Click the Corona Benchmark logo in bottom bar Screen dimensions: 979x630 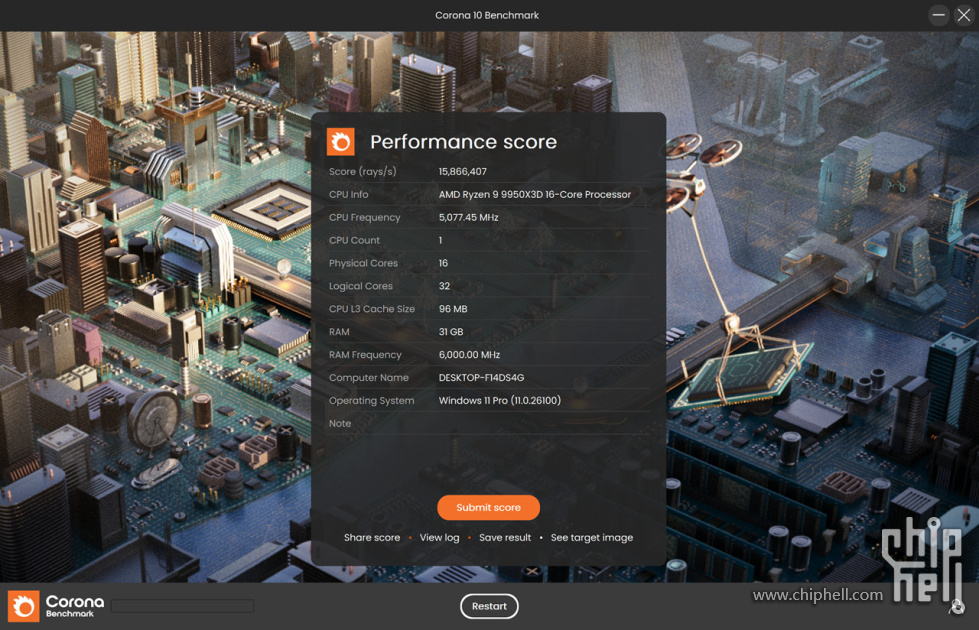[x=57, y=606]
